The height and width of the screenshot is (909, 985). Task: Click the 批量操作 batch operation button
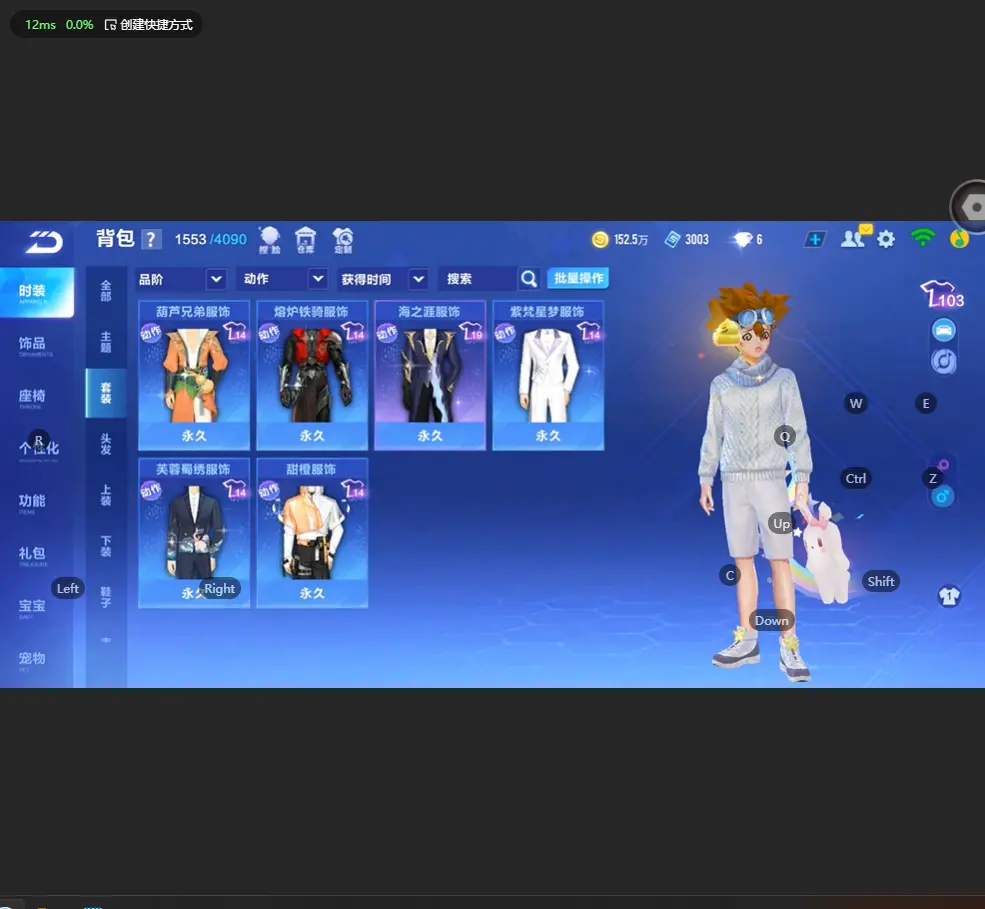(x=578, y=278)
